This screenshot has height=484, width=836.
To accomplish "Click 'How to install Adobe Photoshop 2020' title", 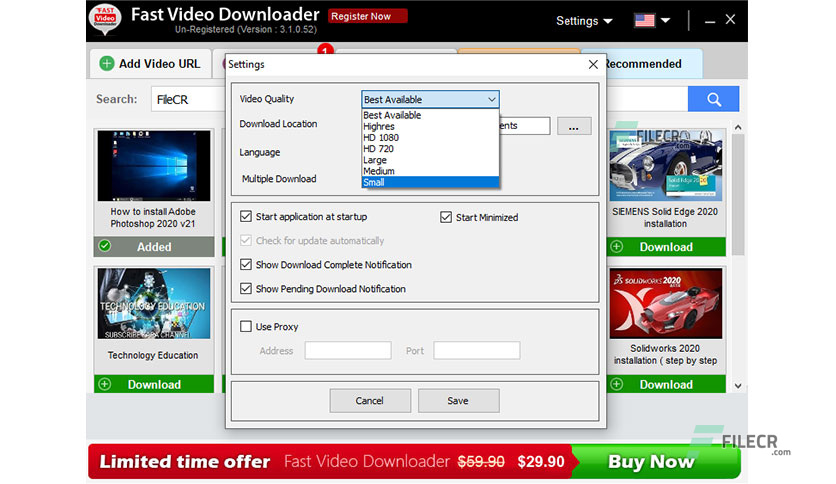I will (x=153, y=217).
